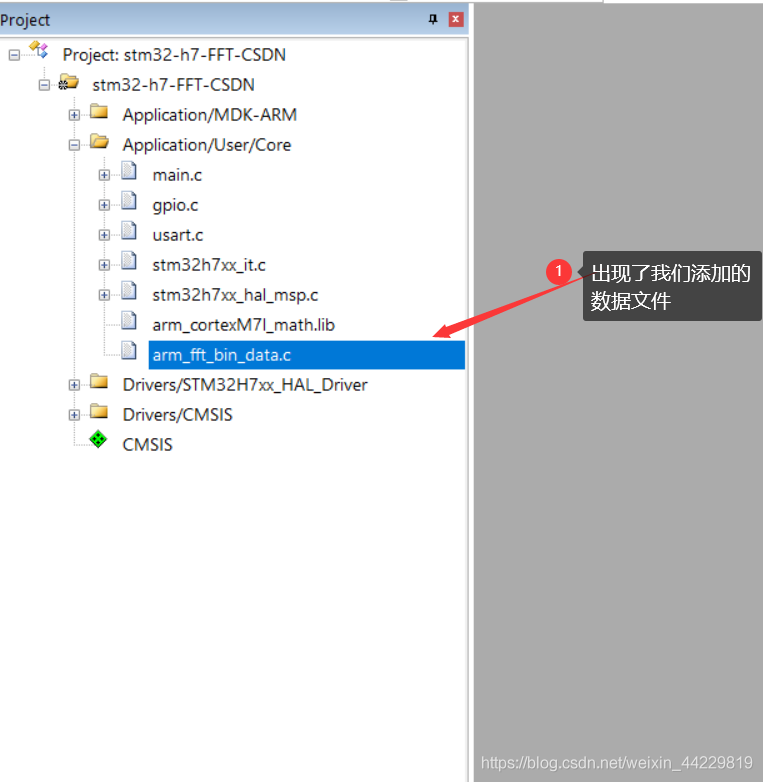Select Drivers/STM32H7xx_HAL_Driver group label
Screen dimensions: 763x782
[245, 385]
